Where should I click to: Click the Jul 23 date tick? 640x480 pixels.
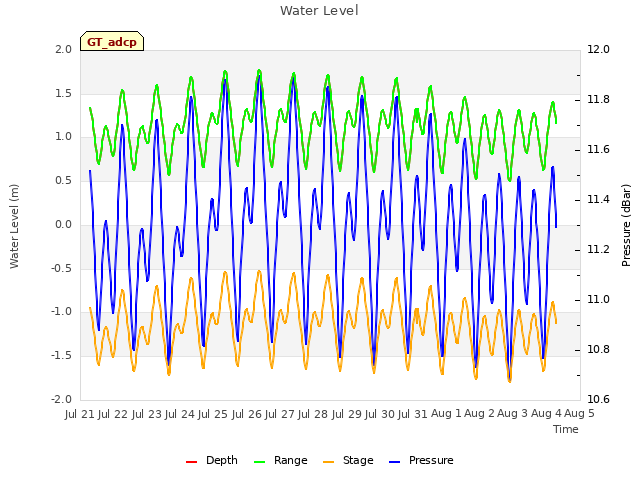click(x=147, y=414)
